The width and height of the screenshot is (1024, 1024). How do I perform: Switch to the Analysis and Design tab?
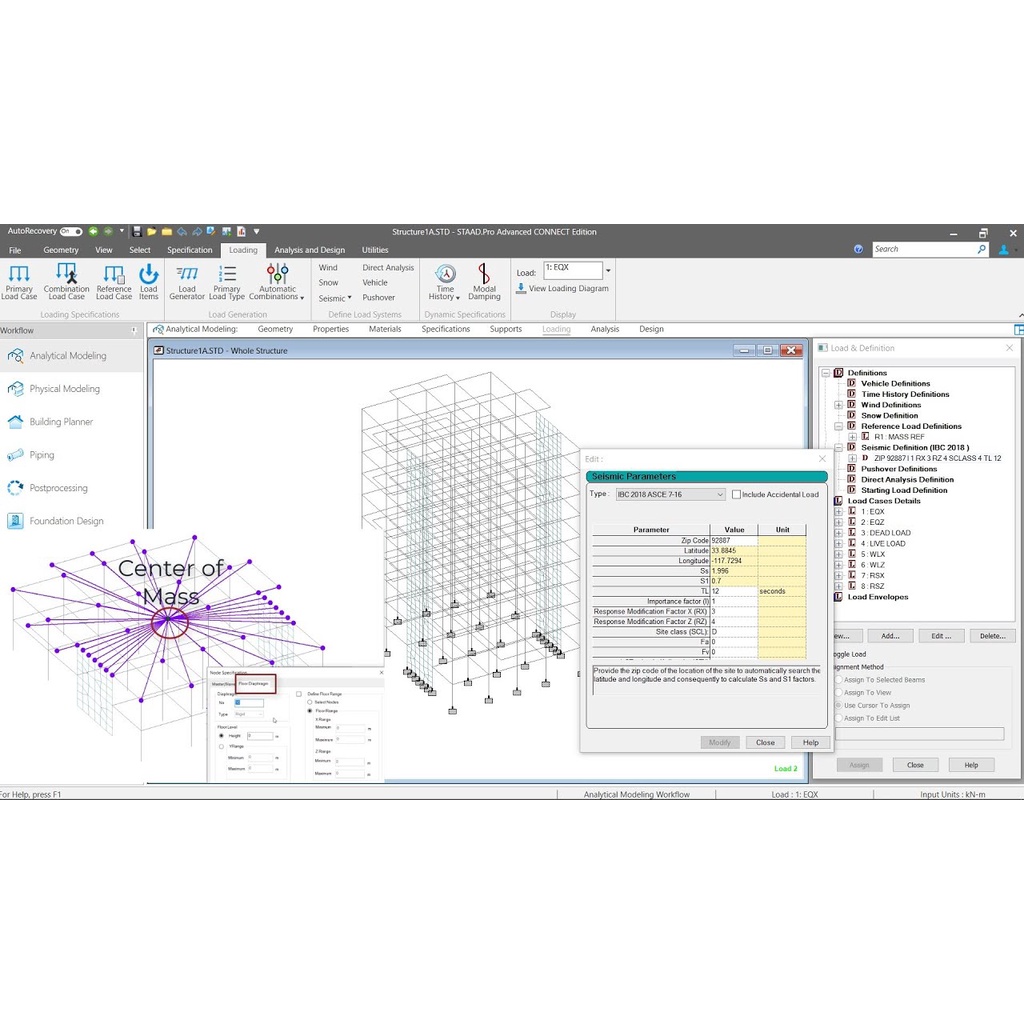309,250
